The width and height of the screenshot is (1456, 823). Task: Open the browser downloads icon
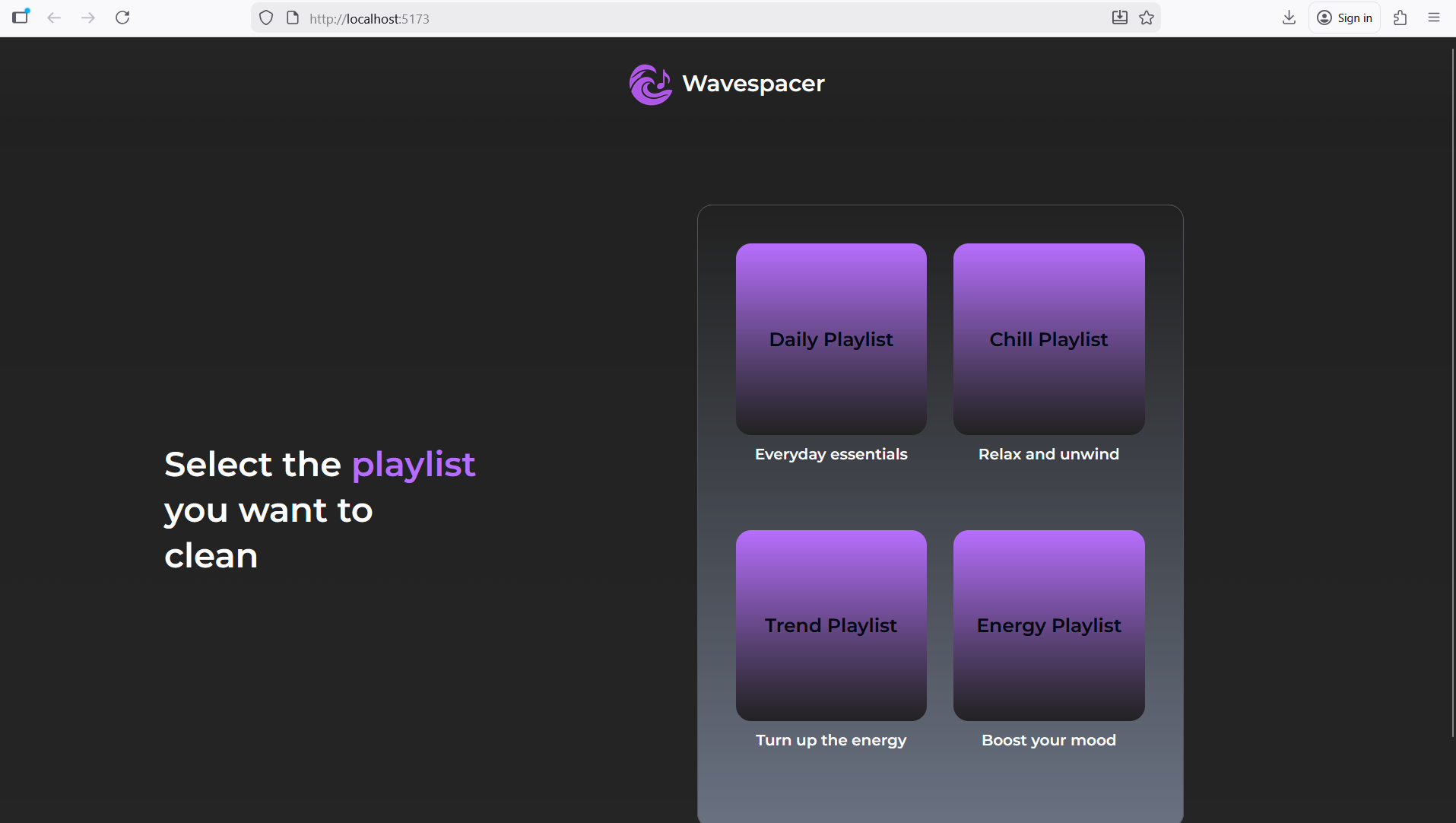point(1289,17)
